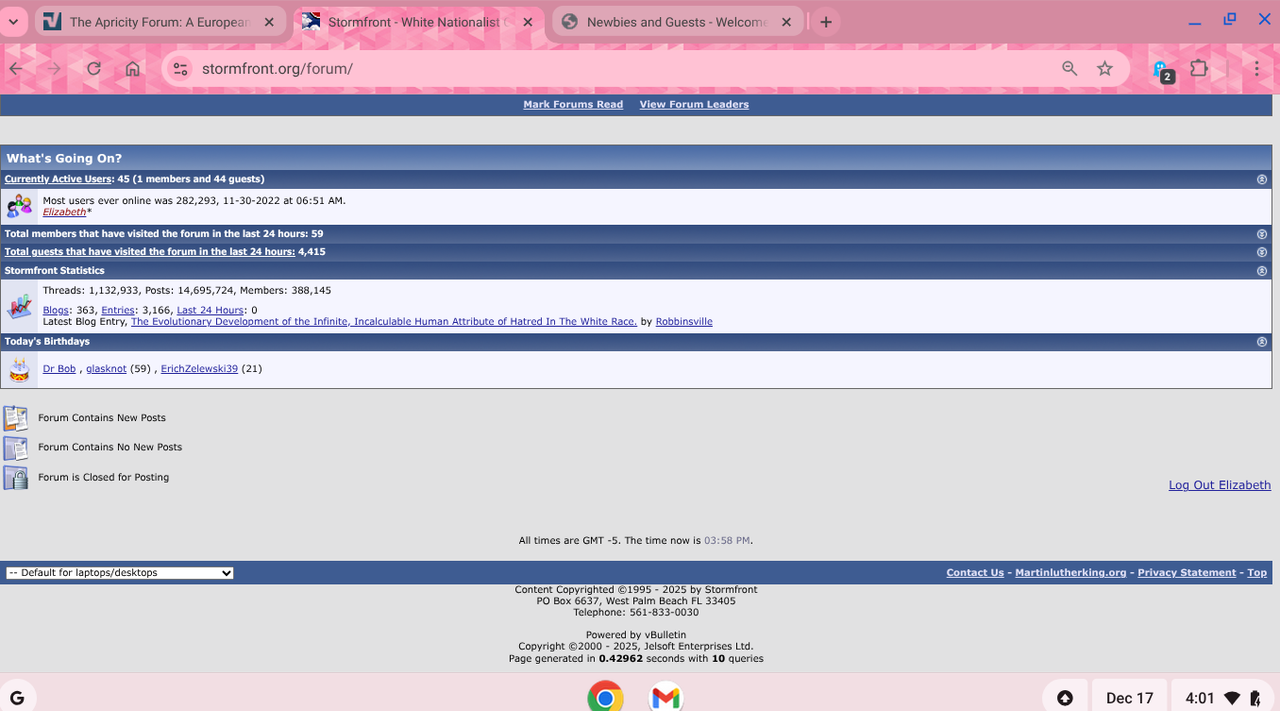Open system status tray at 4:01
The width and height of the screenshot is (1280, 711).
(x=1220, y=698)
